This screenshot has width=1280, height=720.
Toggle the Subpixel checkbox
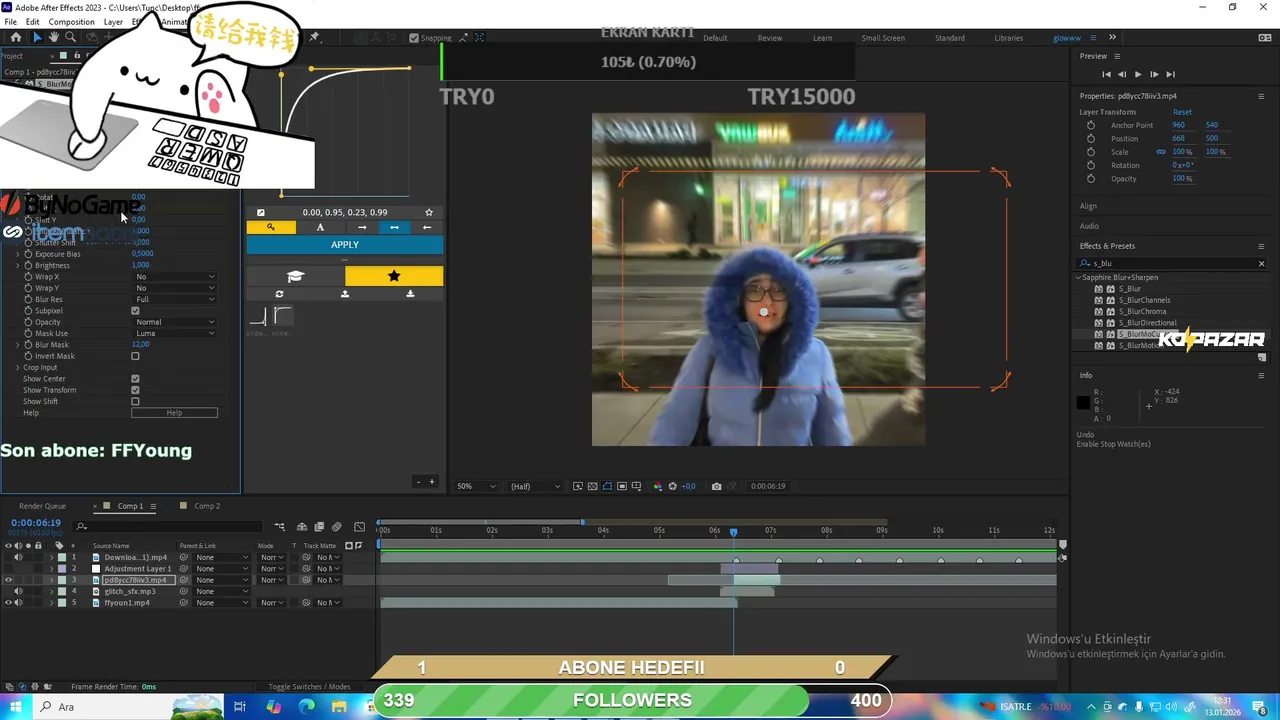point(135,311)
